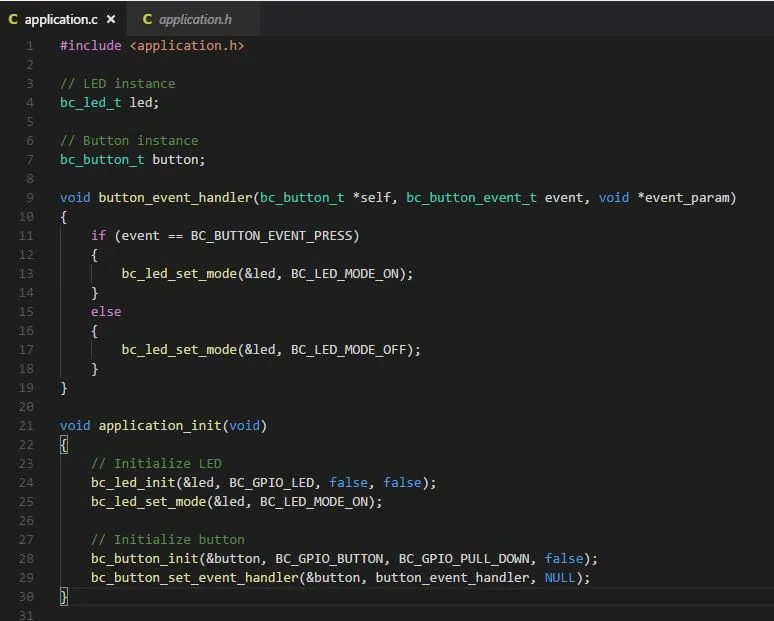
Task: Click BC_GPIO_BUTTON argument
Action: coord(329,559)
